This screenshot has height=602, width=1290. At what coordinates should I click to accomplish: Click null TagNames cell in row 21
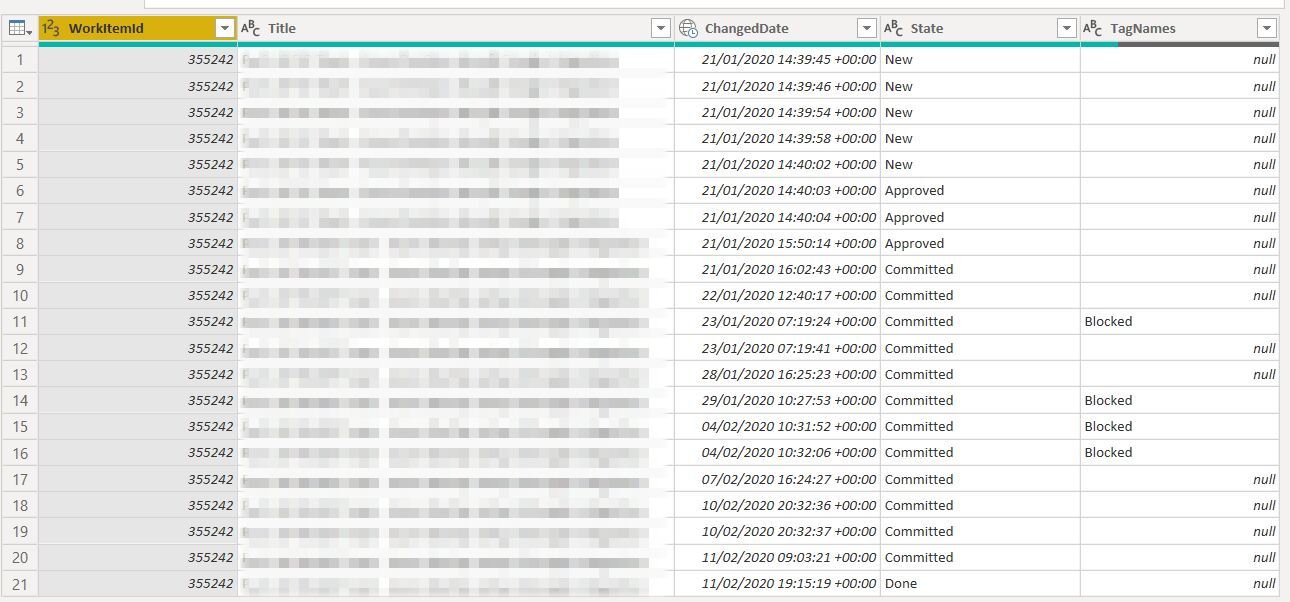1180,584
